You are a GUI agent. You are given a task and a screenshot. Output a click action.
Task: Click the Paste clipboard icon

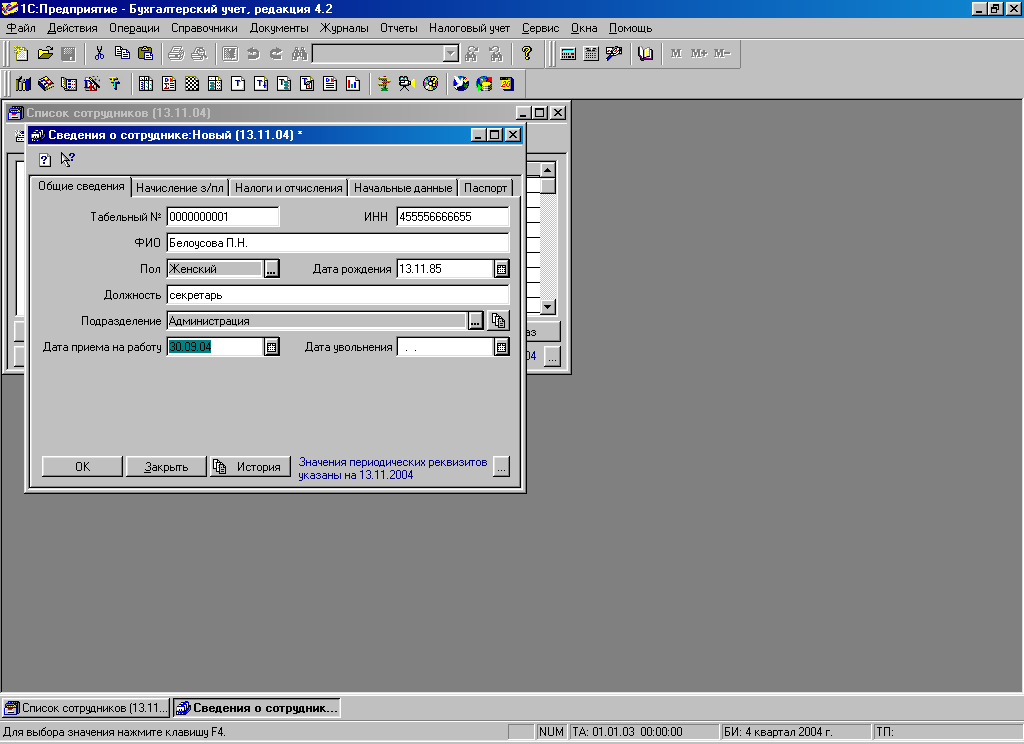pos(146,54)
